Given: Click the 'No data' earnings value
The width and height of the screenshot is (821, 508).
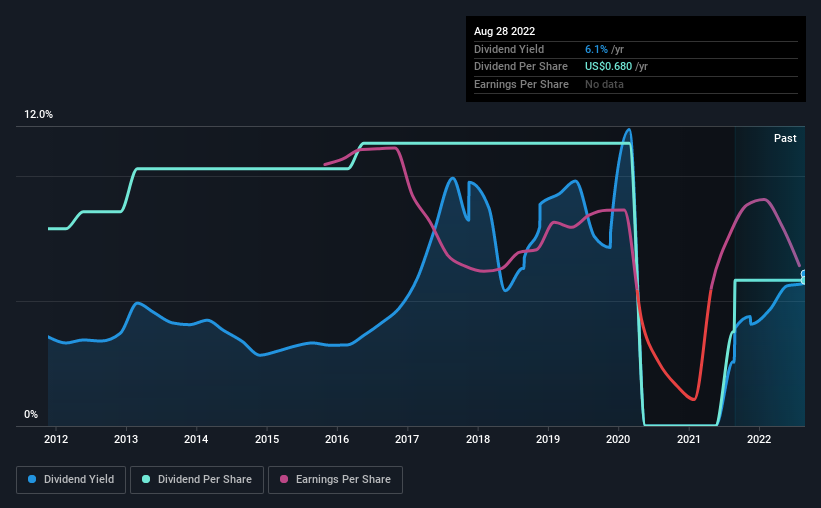Looking at the screenshot, I should [x=604, y=84].
